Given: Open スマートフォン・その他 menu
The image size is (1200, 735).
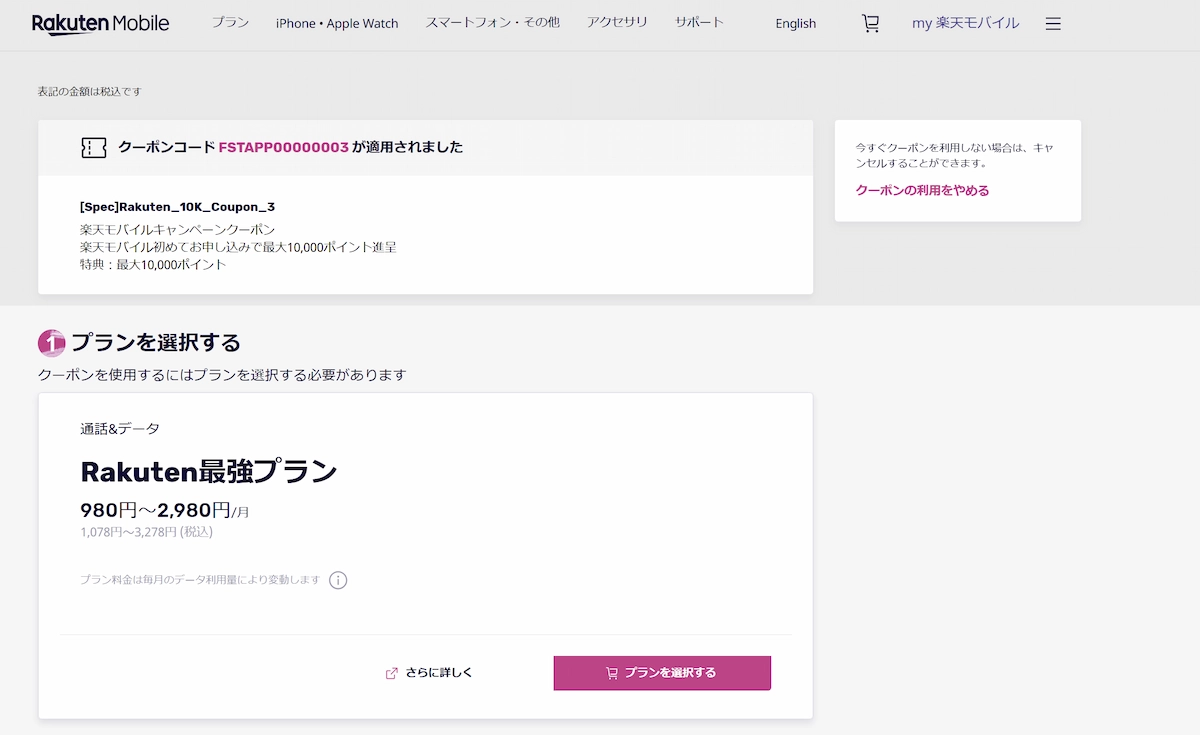Looking at the screenshot, I should tap(492, 23).
